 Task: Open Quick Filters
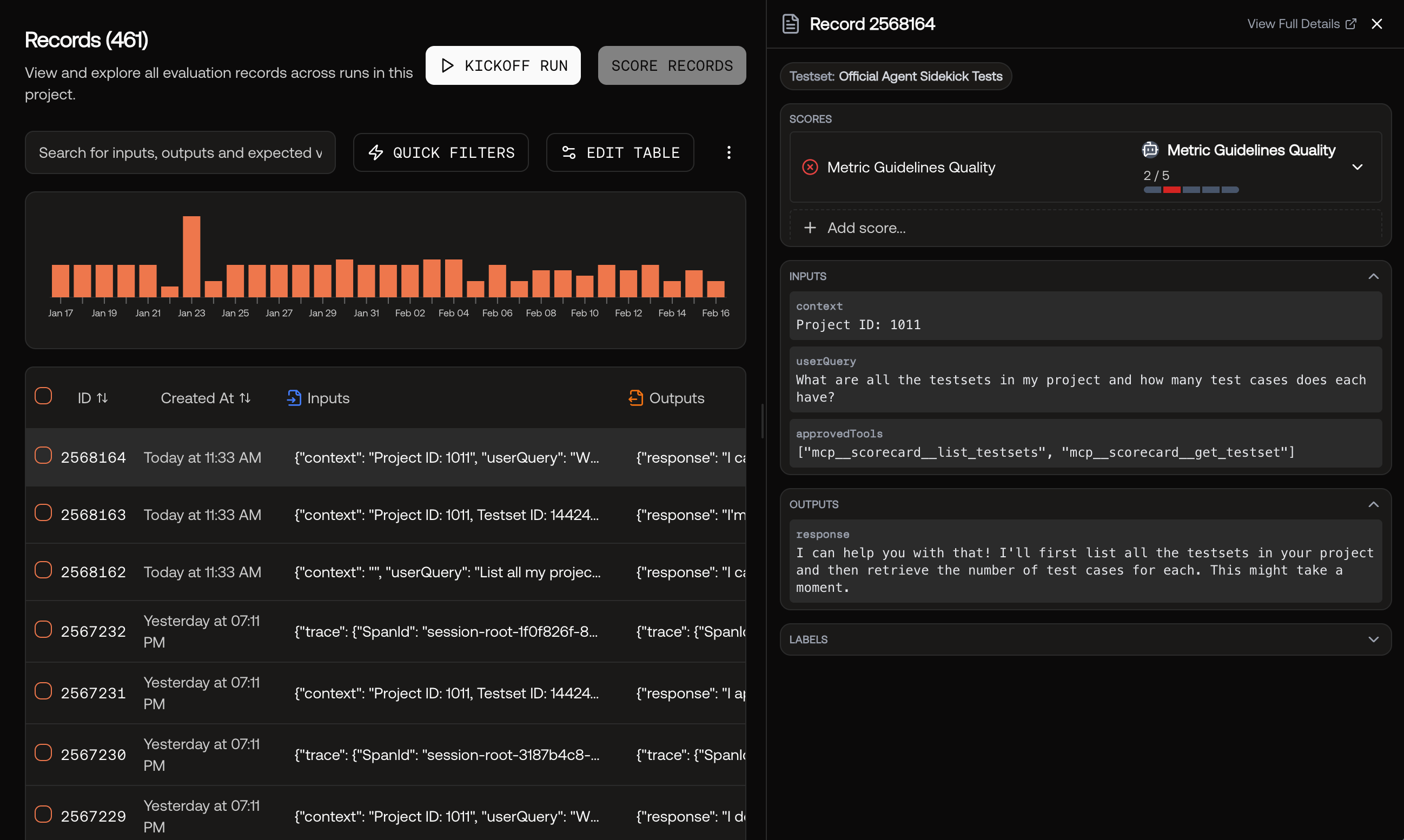tap(441, 152)
